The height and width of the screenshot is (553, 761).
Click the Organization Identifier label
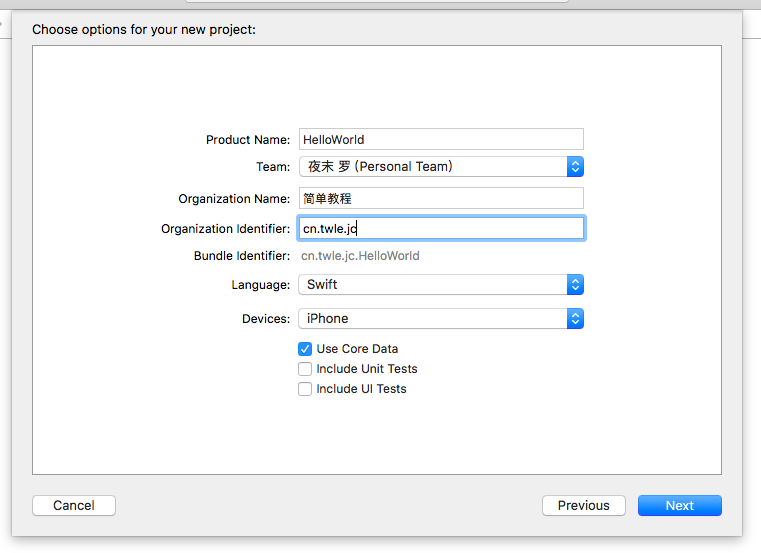point(225,229)
